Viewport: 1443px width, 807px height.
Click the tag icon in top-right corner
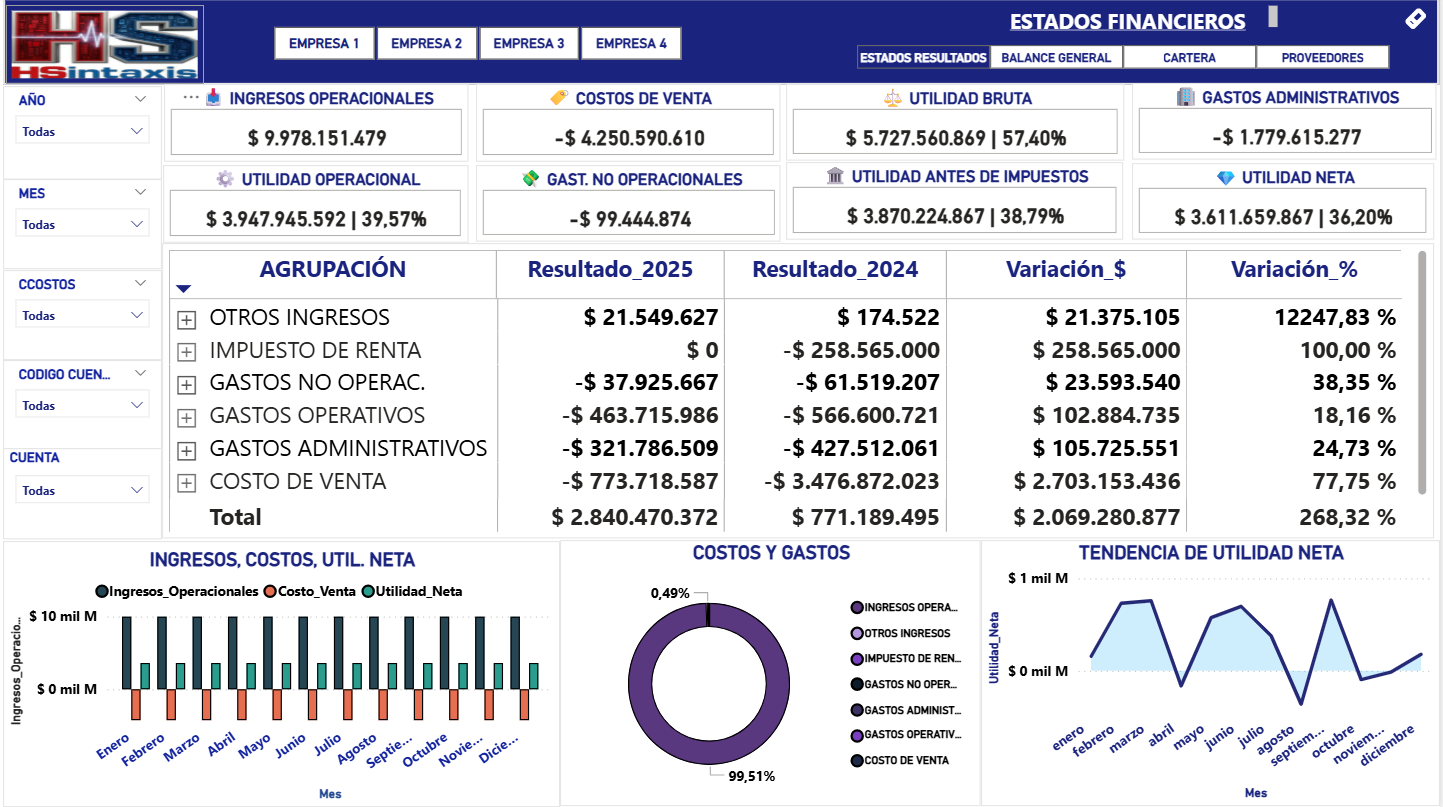coord(1415,19)
